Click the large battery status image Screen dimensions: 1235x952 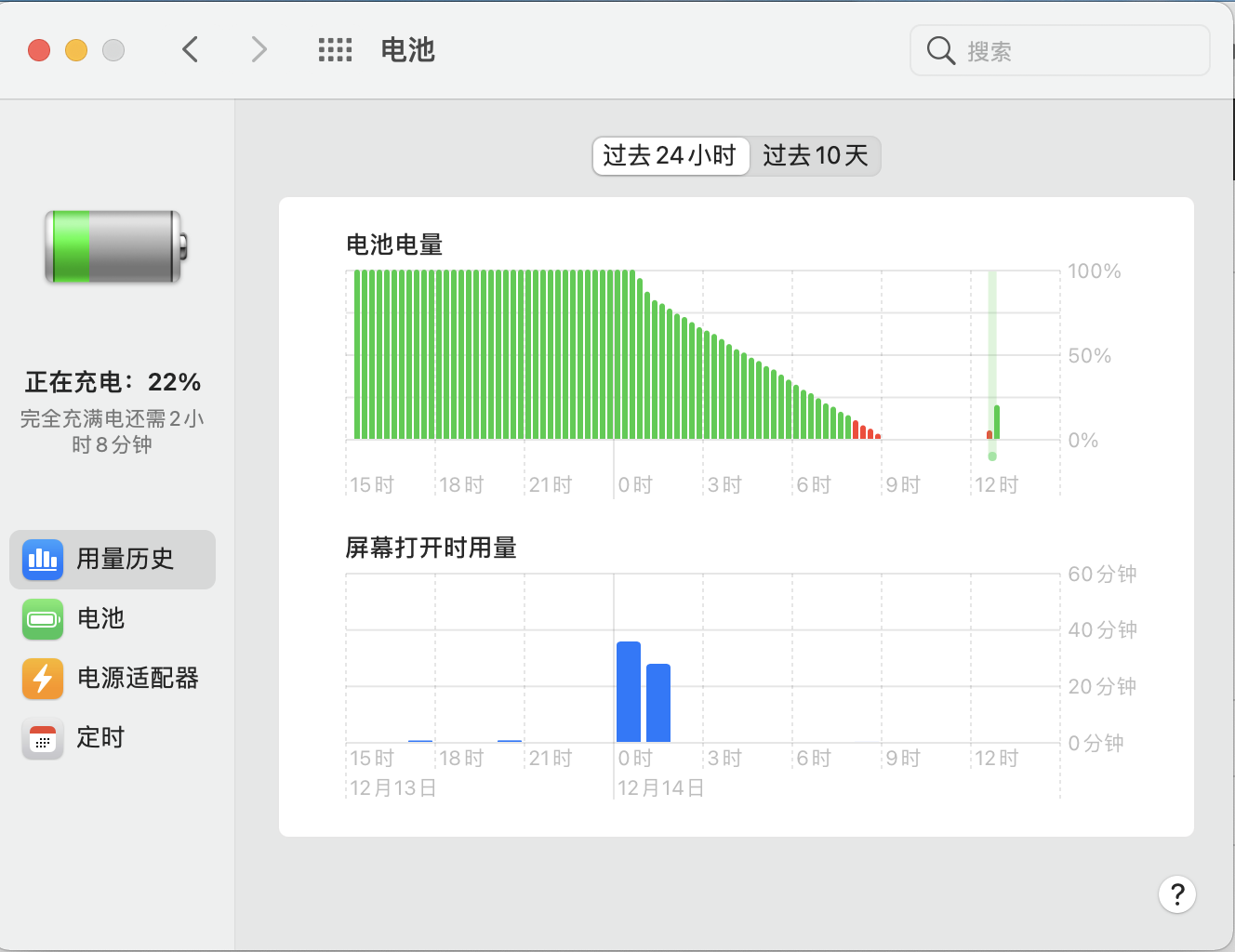pos(115,247)
